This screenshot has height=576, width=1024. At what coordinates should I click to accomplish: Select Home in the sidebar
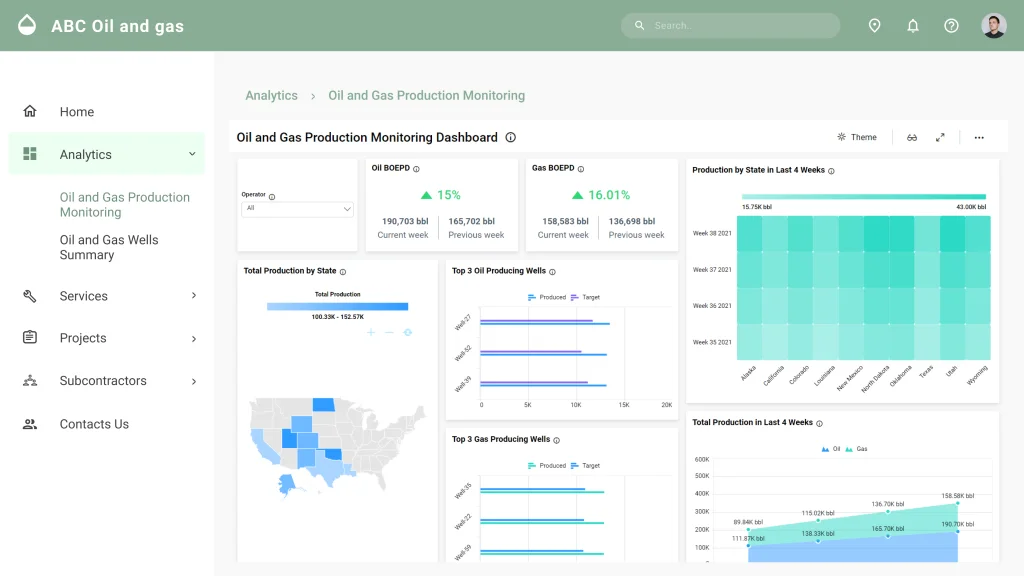point(77,111)
